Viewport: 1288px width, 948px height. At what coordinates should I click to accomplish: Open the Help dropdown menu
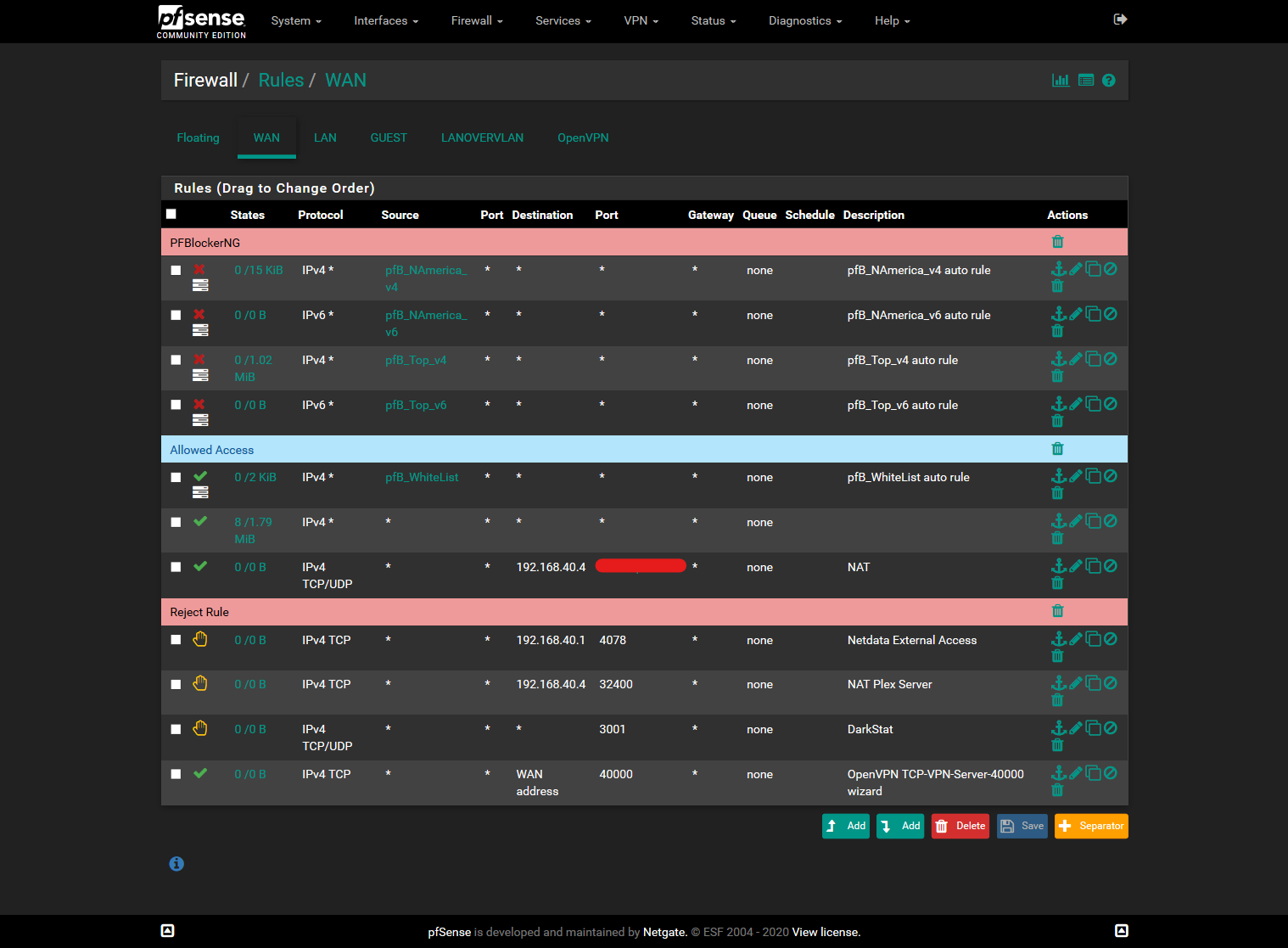pos(893,20)
